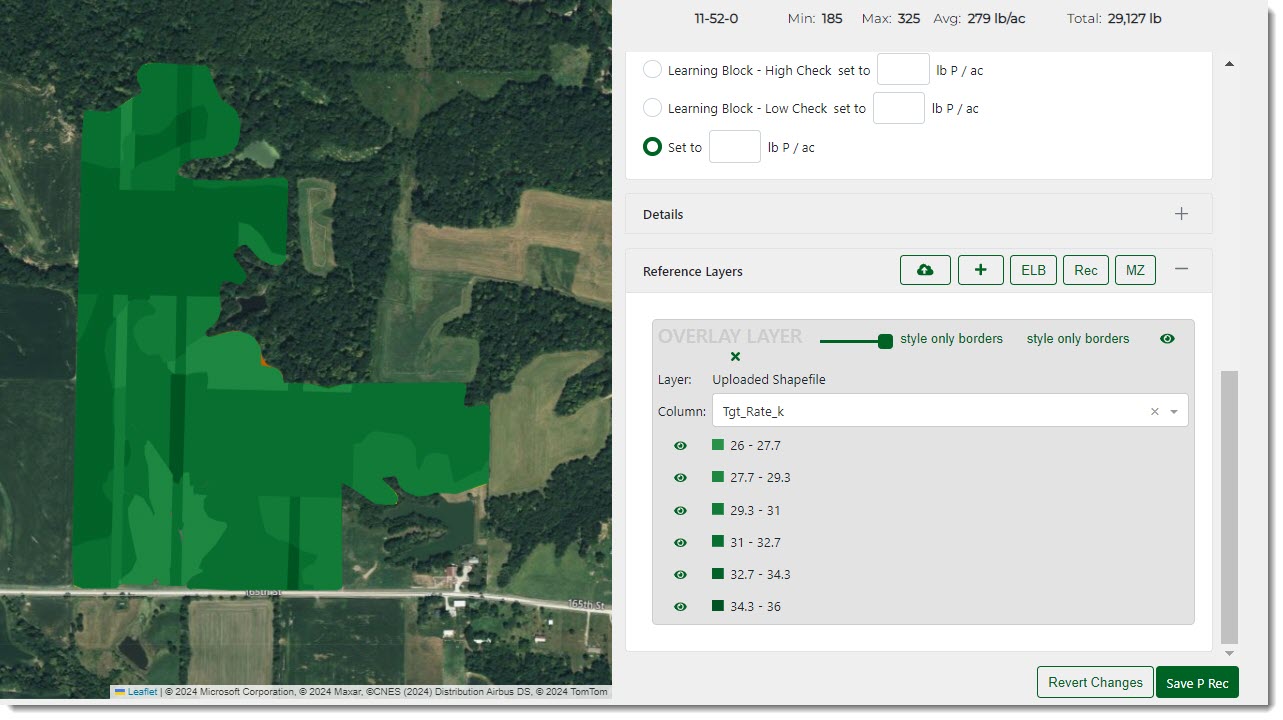
Task: Hide the 29.3 - 31 range
Action: click(681, 510)
